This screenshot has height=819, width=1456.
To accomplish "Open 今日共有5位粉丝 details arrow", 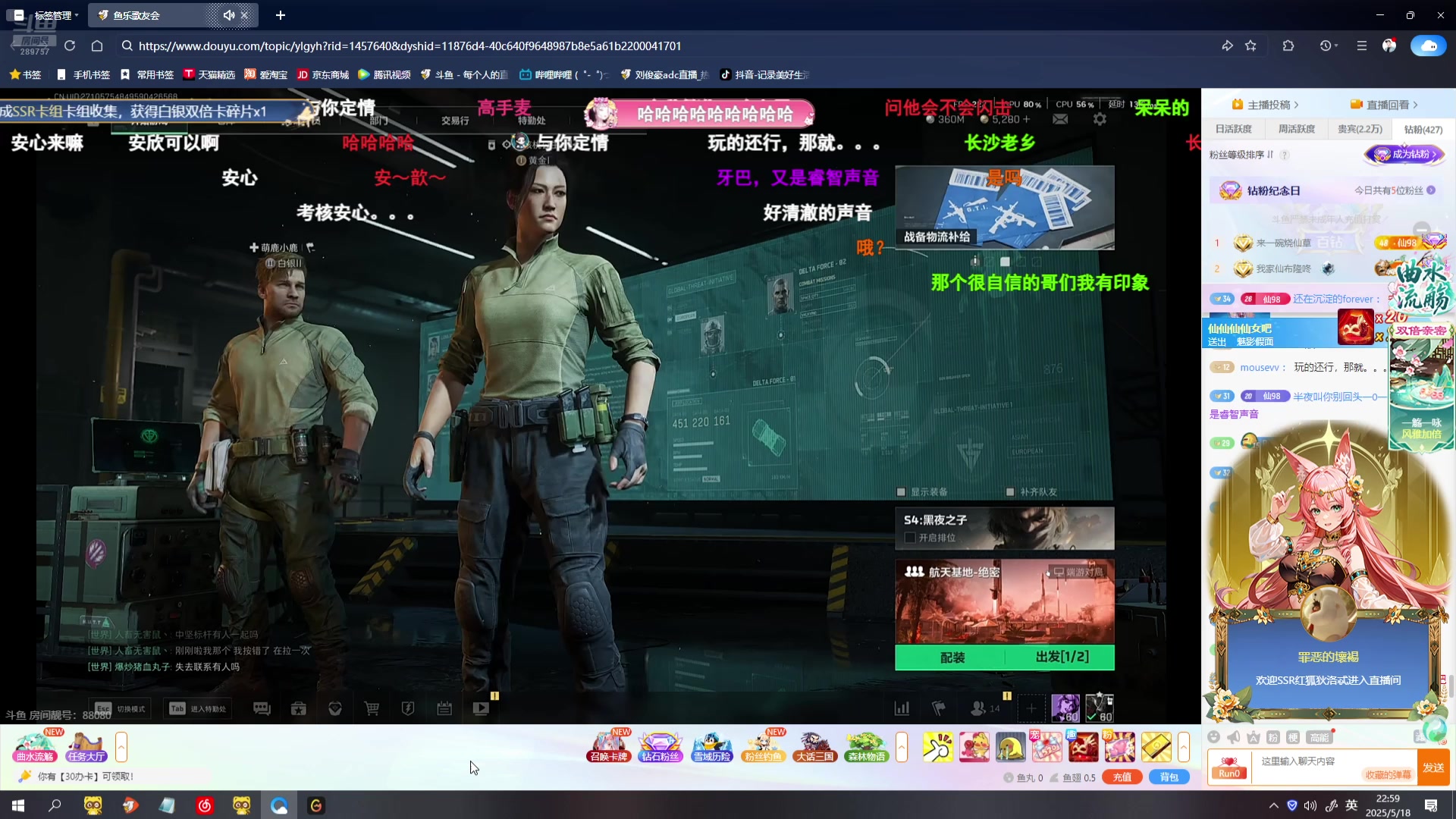I will (x=1431, y=190).
